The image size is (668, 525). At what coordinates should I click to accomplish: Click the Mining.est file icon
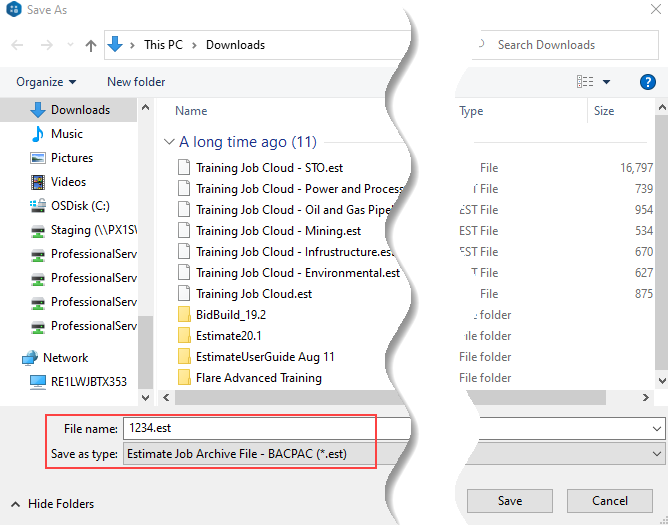click(184, 231)
